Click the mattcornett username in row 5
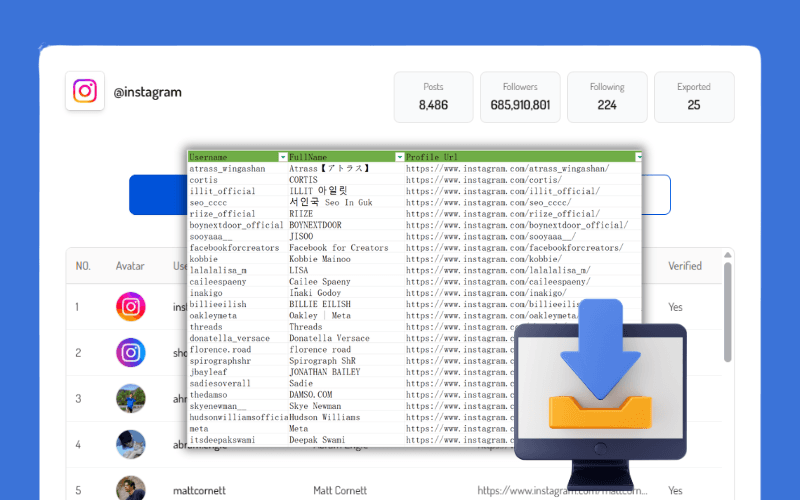The image size is (800, 500). tap(199, 490)
